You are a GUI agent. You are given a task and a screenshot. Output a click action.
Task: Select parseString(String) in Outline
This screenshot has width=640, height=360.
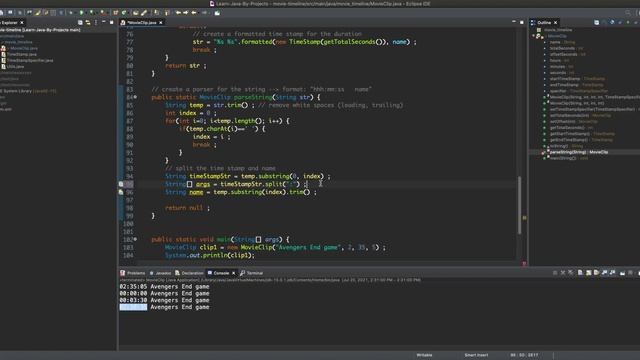579,152
